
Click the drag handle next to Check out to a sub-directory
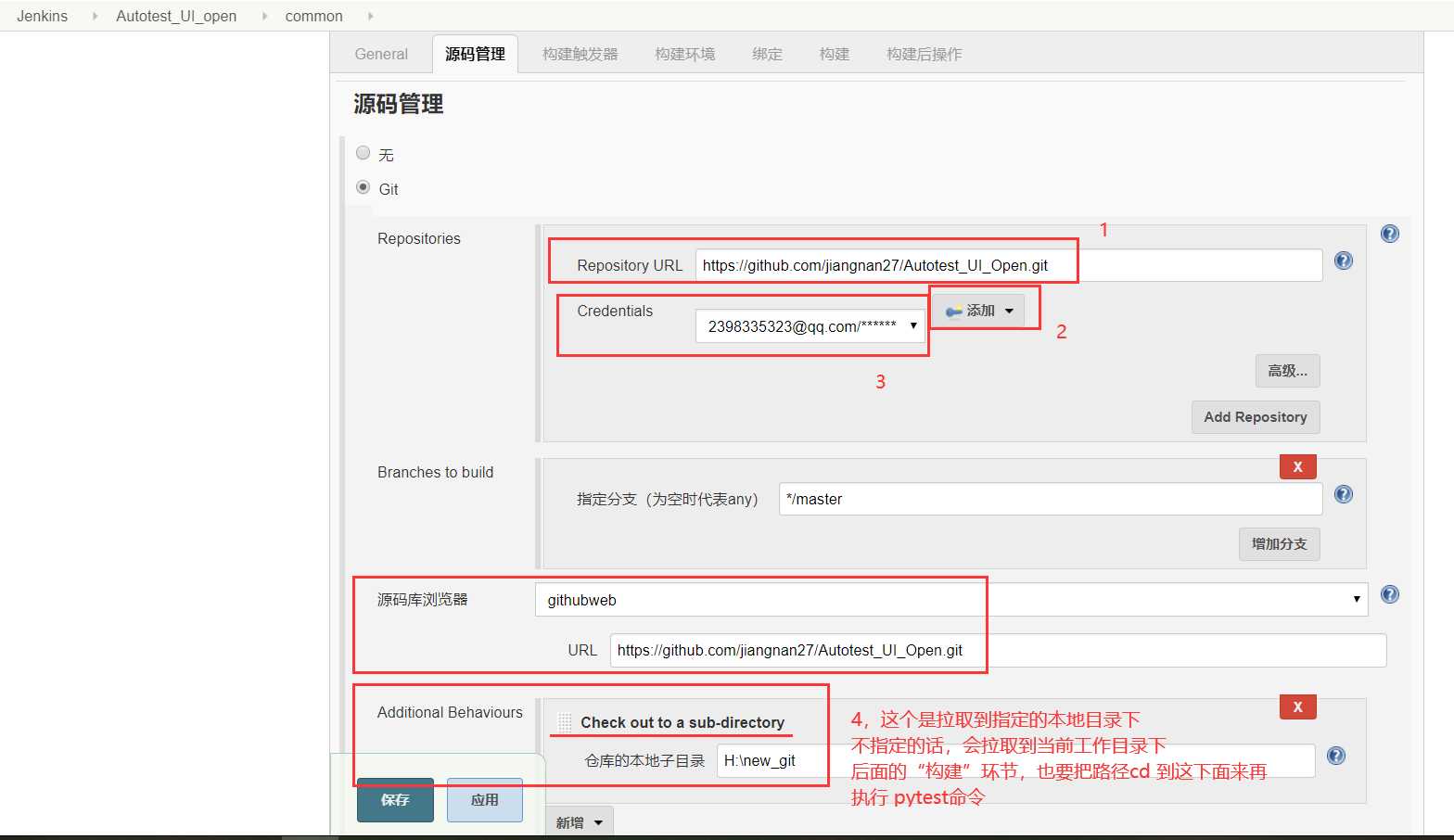(x=564, y=722)
